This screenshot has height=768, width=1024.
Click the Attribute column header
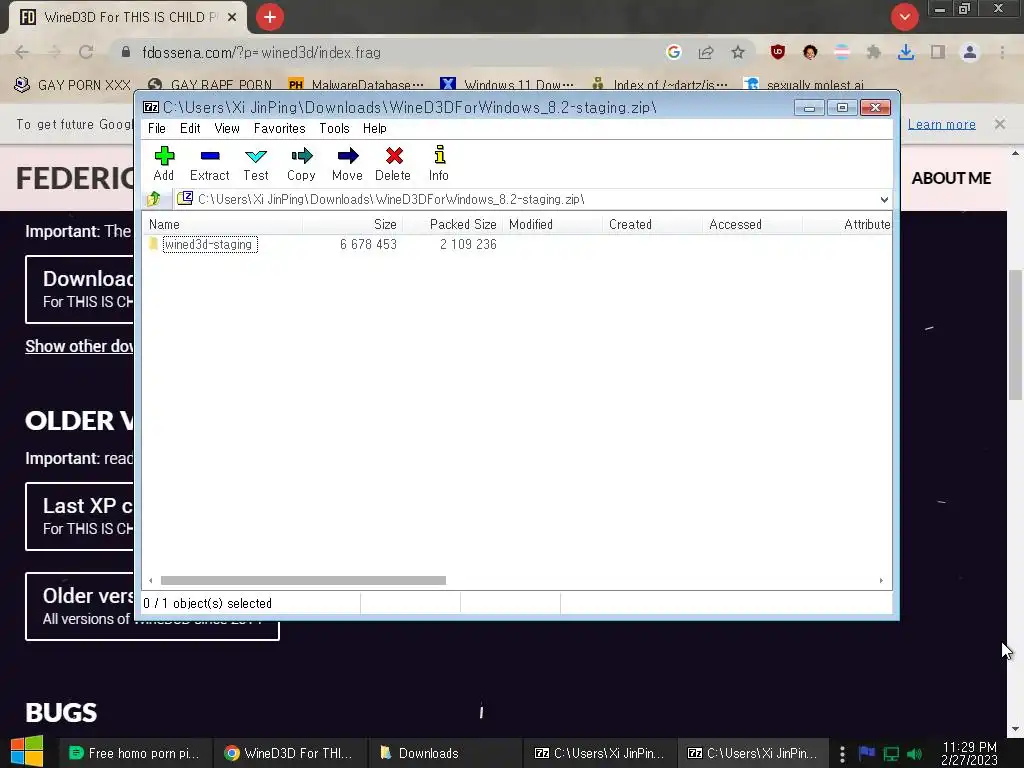click(x=848, y=225)
